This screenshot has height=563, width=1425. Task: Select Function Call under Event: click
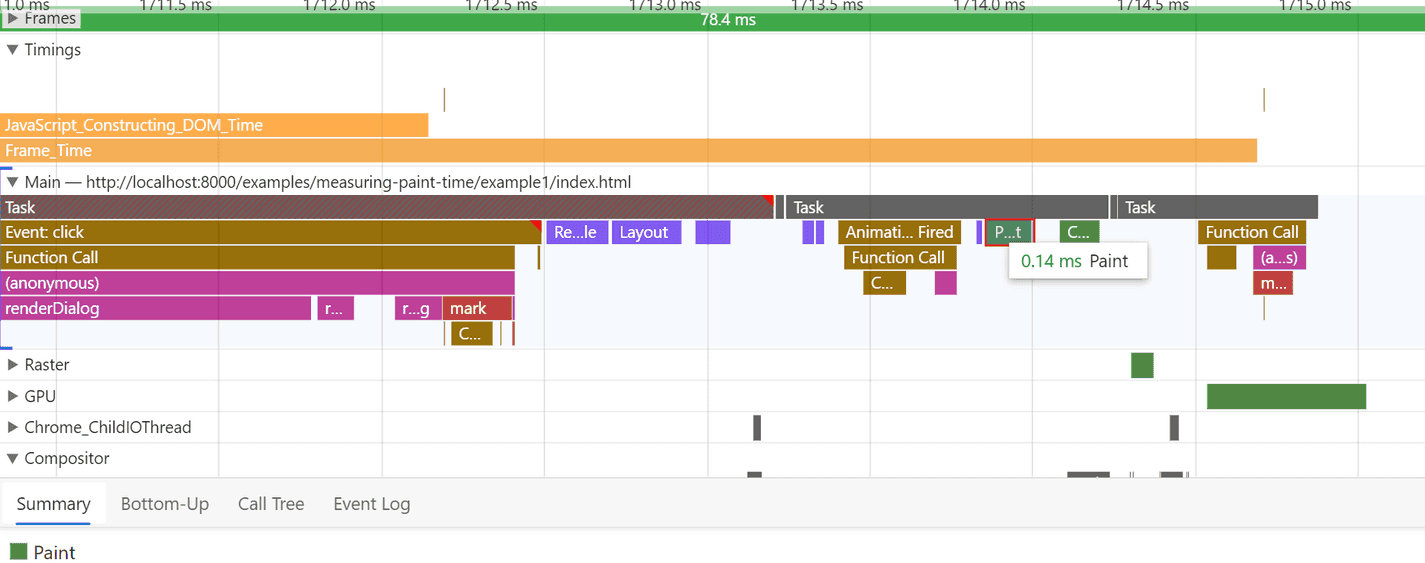[x=257, y=257]
